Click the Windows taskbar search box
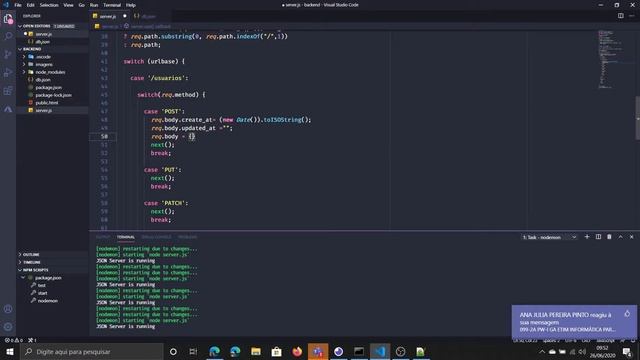This screenshot has height=360, width=640. click(x=91, y=351)
